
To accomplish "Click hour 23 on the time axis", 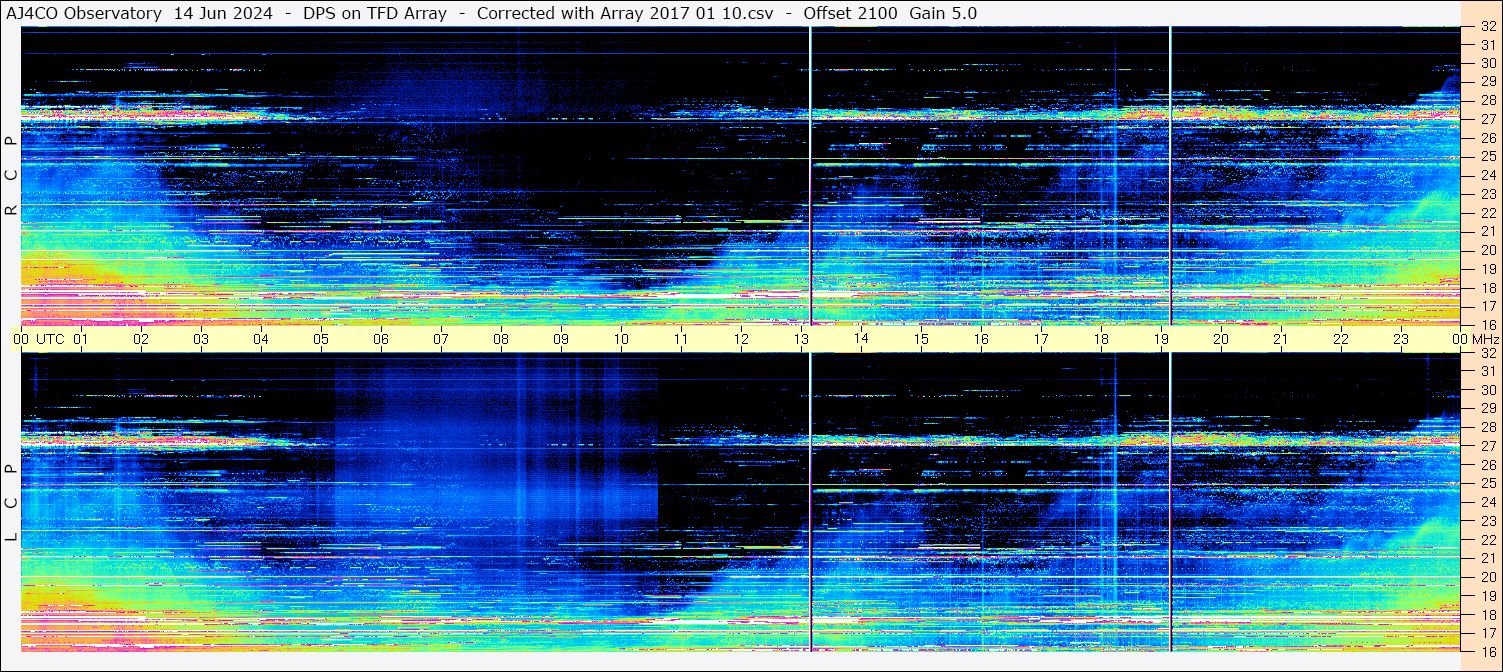I will [x=1401, y=339].
